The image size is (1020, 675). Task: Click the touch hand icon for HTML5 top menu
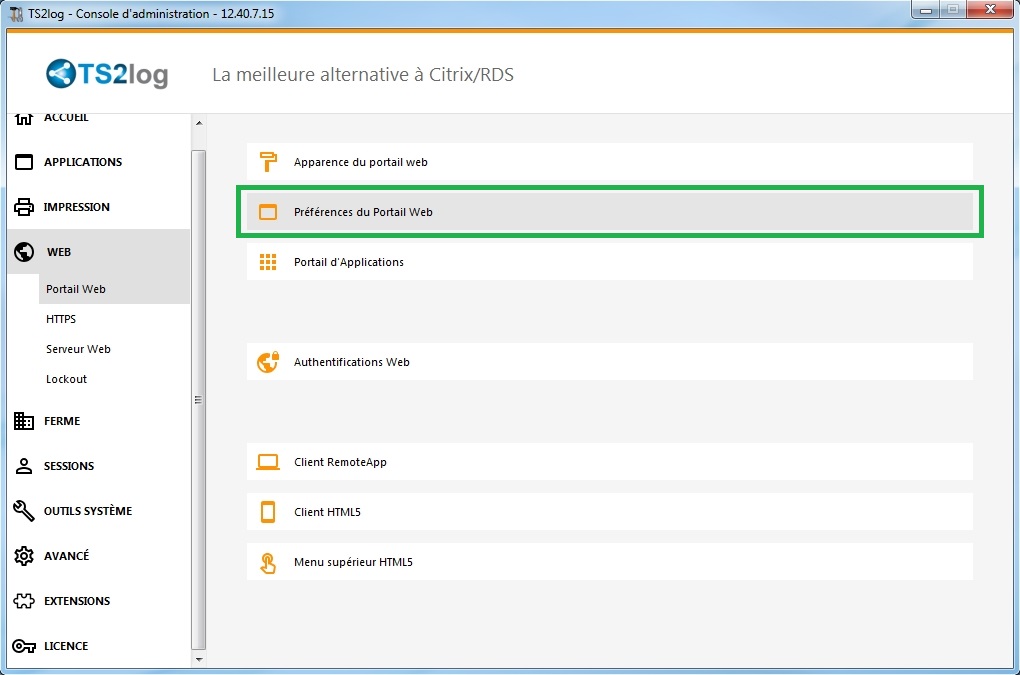(x=267, y=562)
